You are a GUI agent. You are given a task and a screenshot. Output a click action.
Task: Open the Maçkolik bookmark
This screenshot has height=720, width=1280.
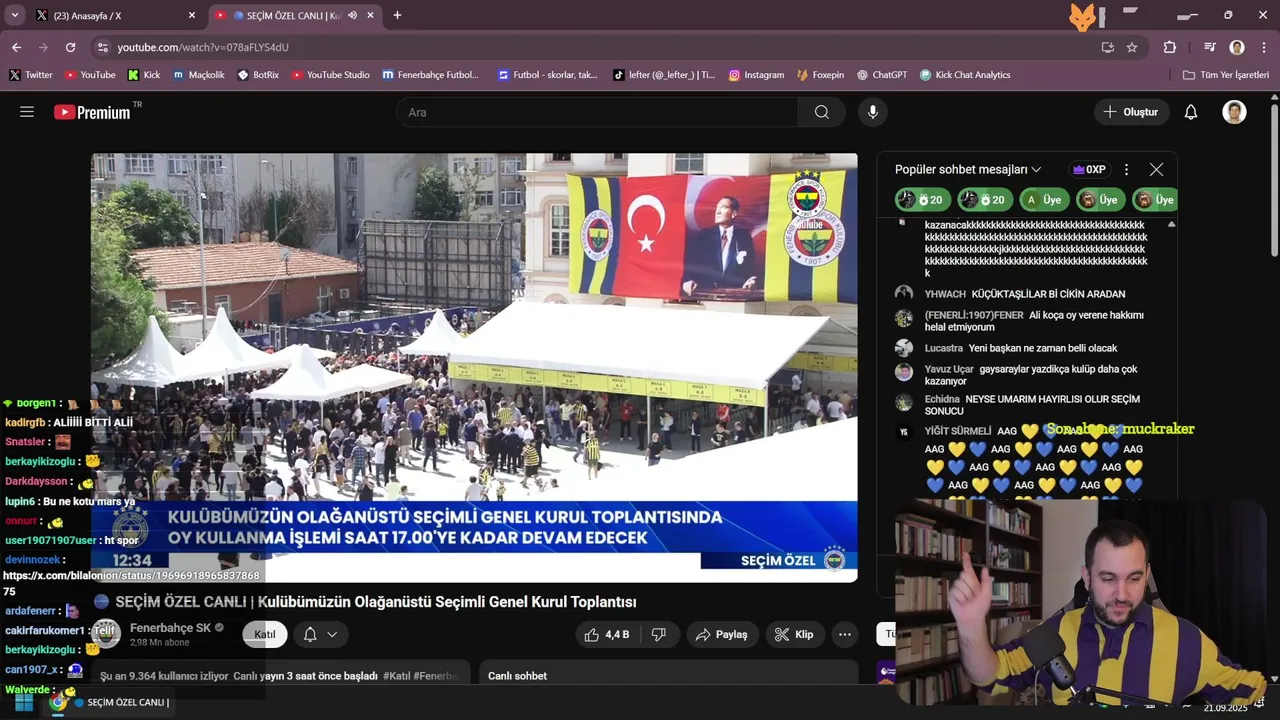tap(198, 75)
